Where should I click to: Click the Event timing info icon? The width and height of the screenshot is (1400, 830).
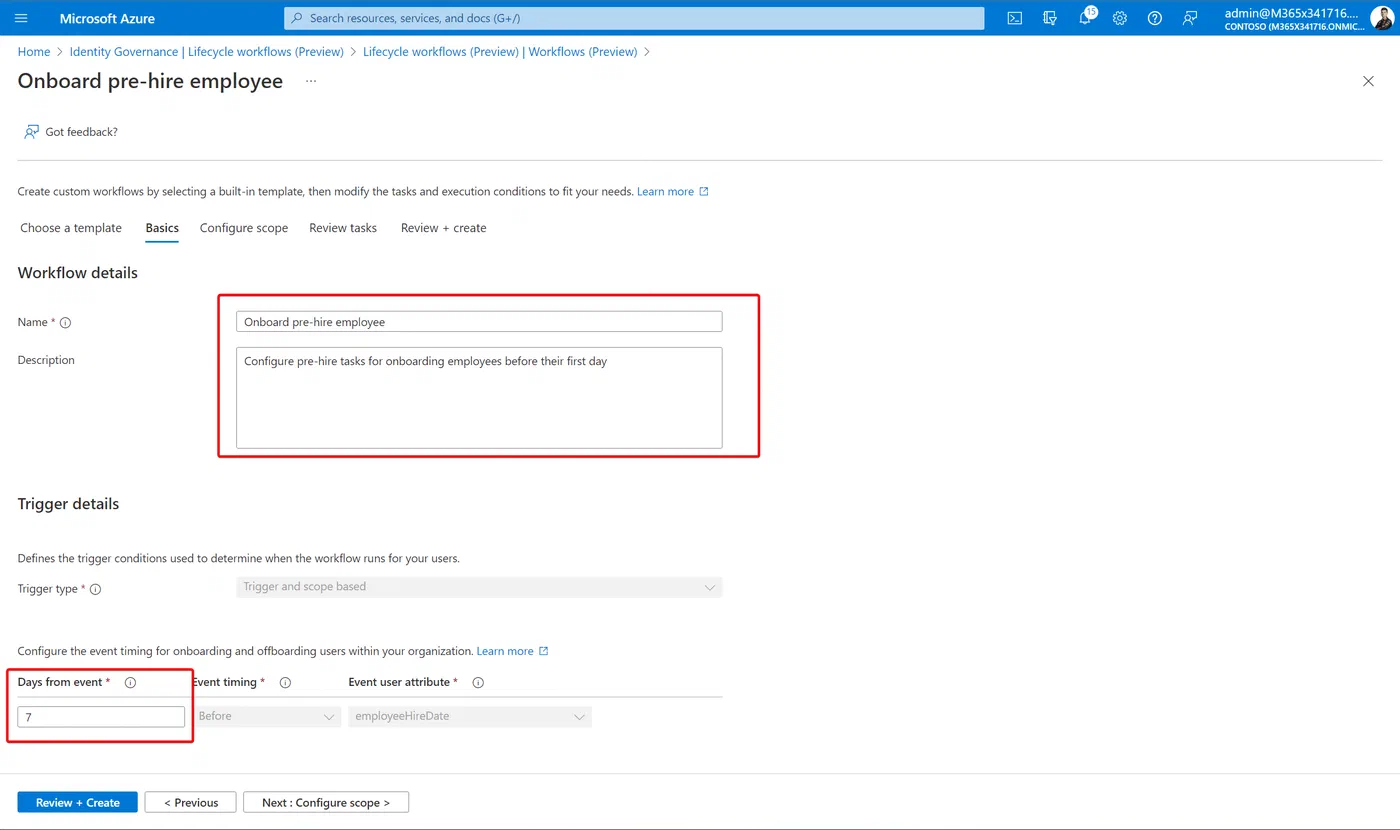pos(285,683)
